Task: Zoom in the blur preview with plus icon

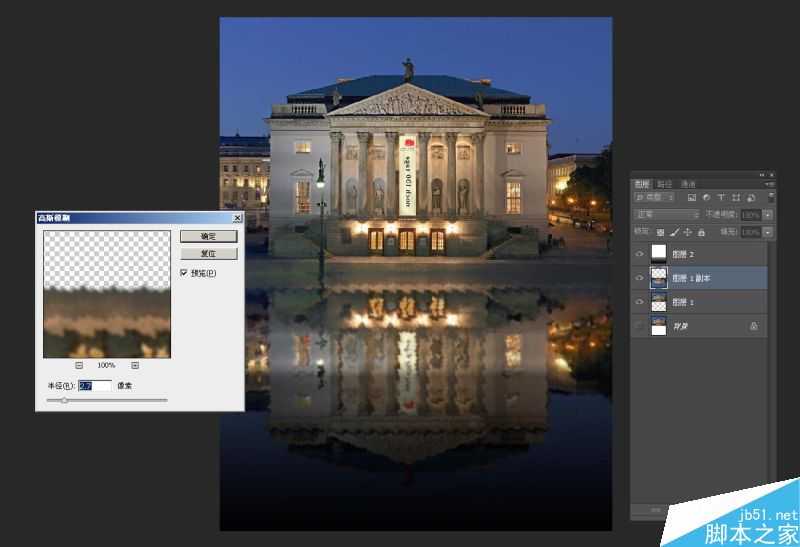Action: tap(135, 365)
